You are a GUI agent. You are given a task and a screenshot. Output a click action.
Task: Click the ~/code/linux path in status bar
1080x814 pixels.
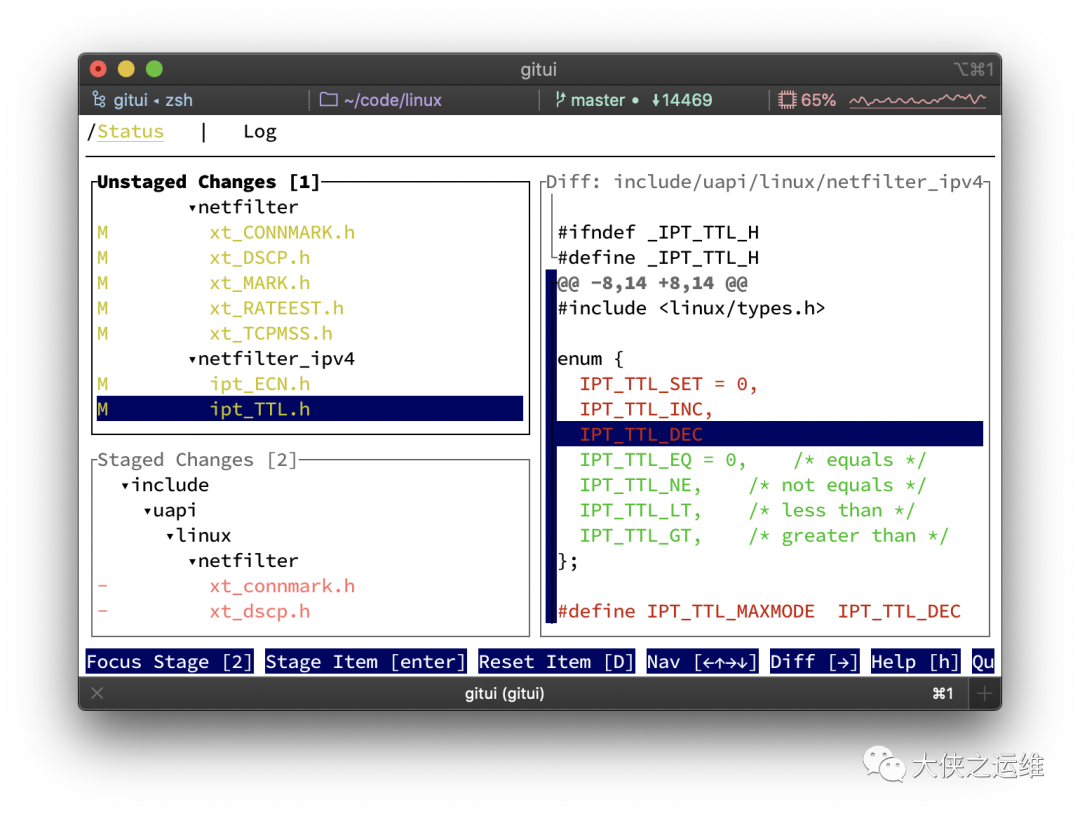(393, 100)
